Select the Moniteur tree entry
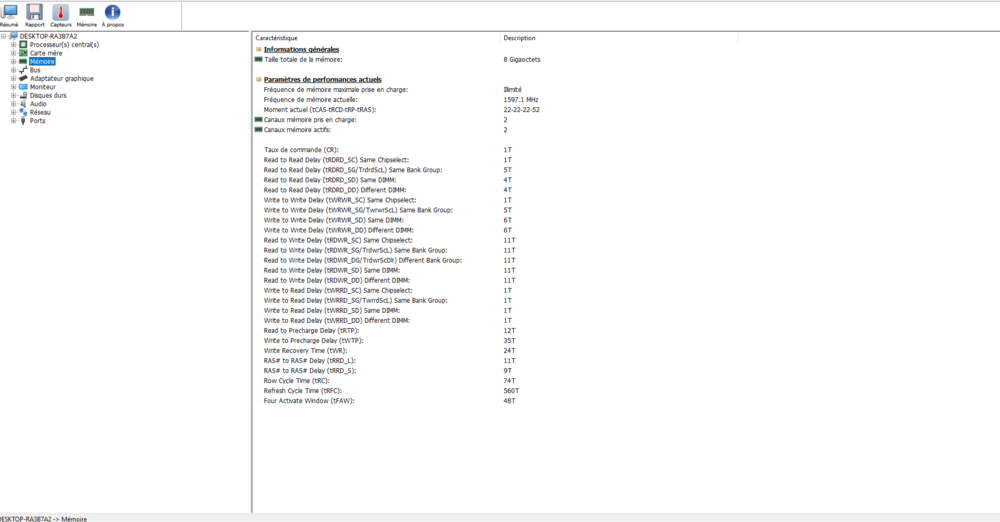The width and height of the screenshot is (1000, 522). (x=43, y=87)
